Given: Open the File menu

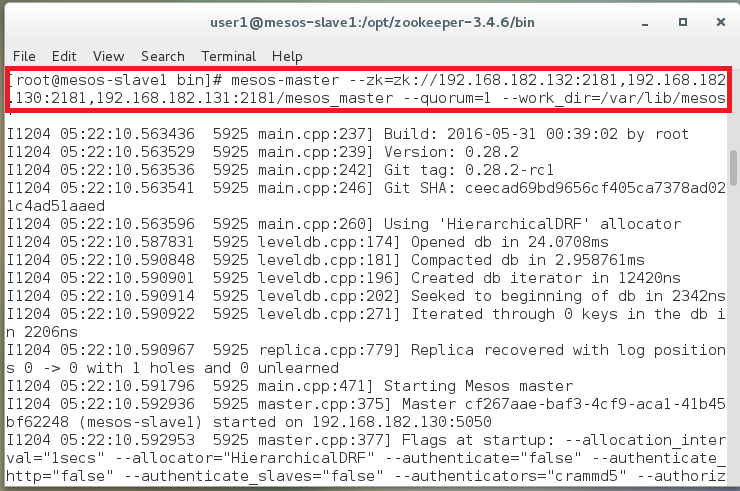Looking at the screenshot, I should [x=24, y=56].
